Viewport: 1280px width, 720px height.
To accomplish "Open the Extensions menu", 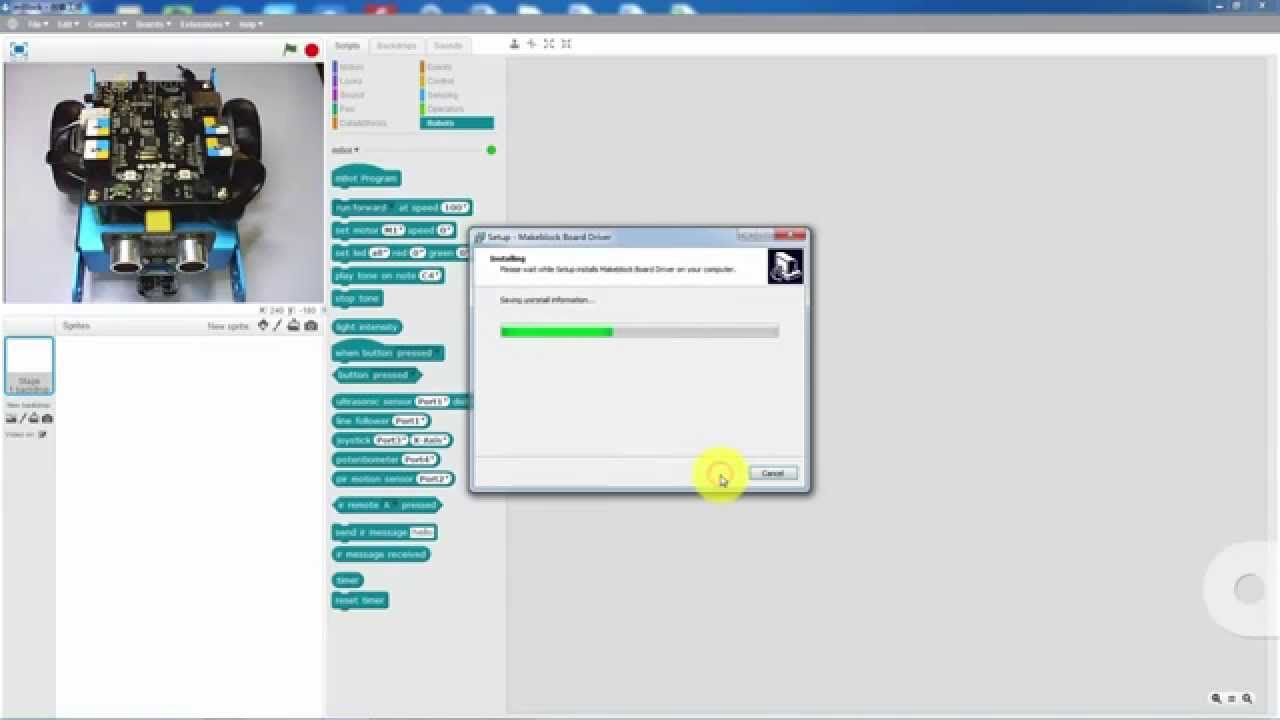I will tap(205, 24).
